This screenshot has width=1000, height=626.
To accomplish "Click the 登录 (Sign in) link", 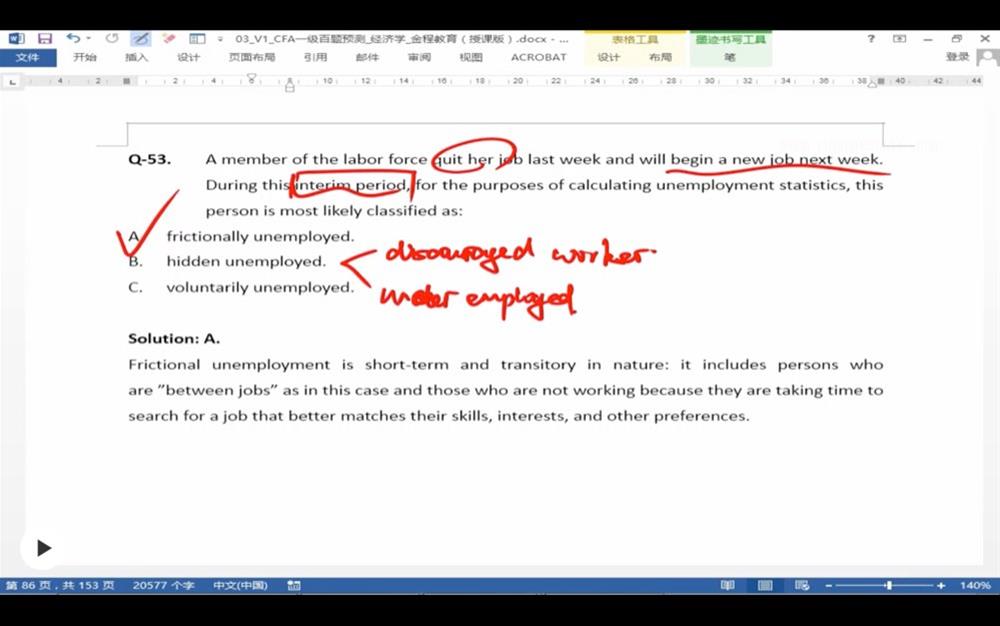I will (x=957, y=57).
